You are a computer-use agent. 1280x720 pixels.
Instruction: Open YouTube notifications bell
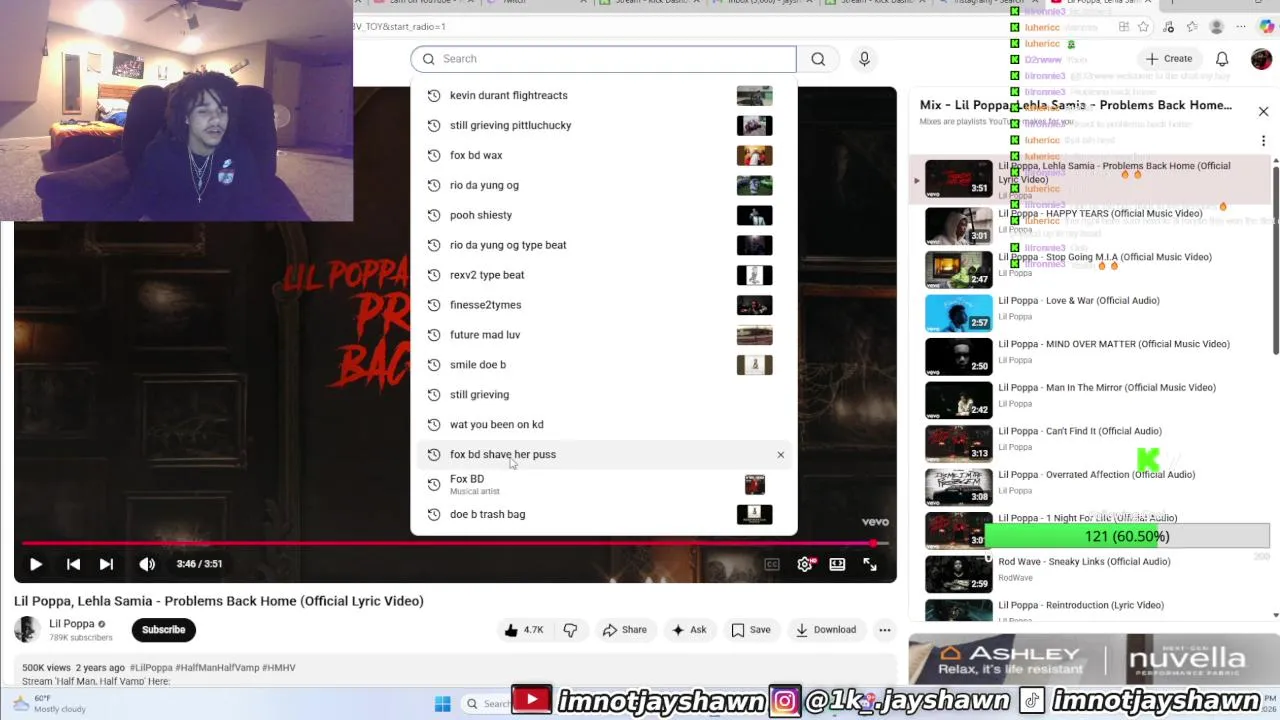[1222, 59]
